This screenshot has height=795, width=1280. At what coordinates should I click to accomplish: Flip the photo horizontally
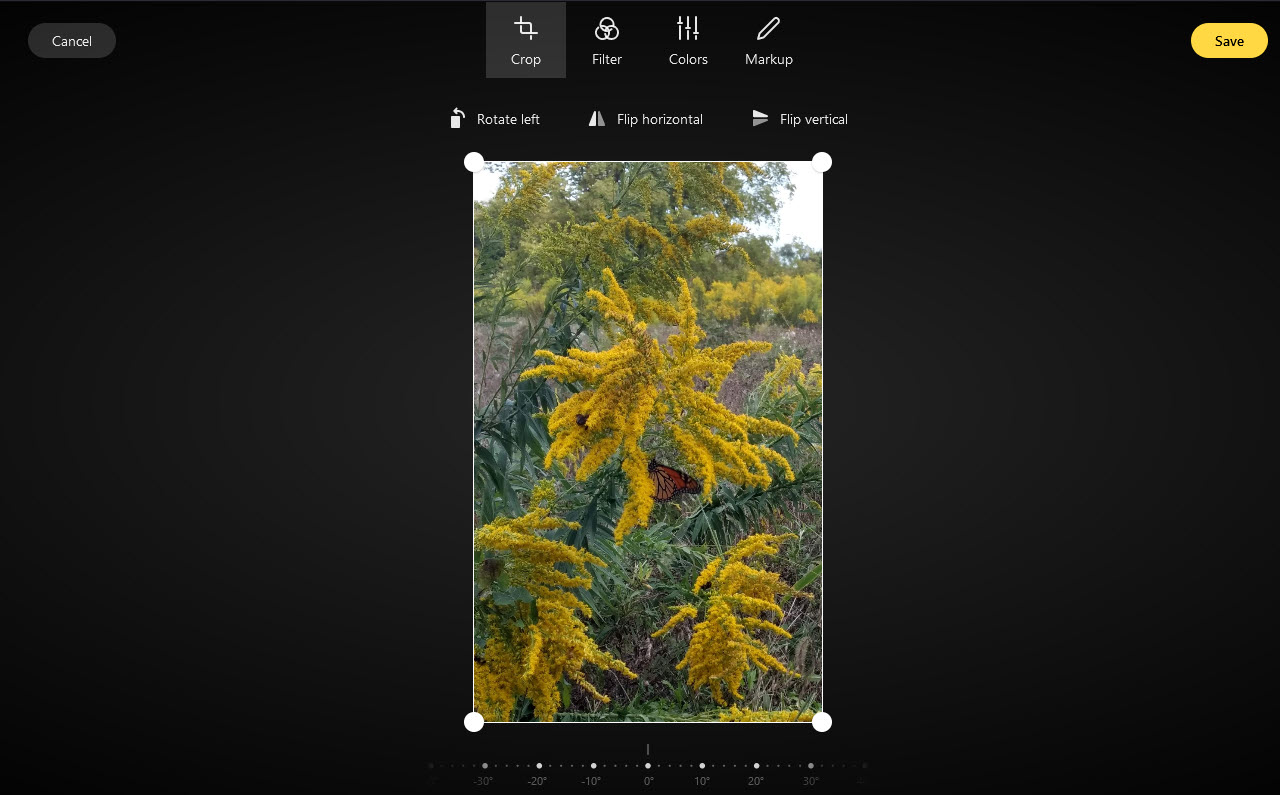(646, 119)
